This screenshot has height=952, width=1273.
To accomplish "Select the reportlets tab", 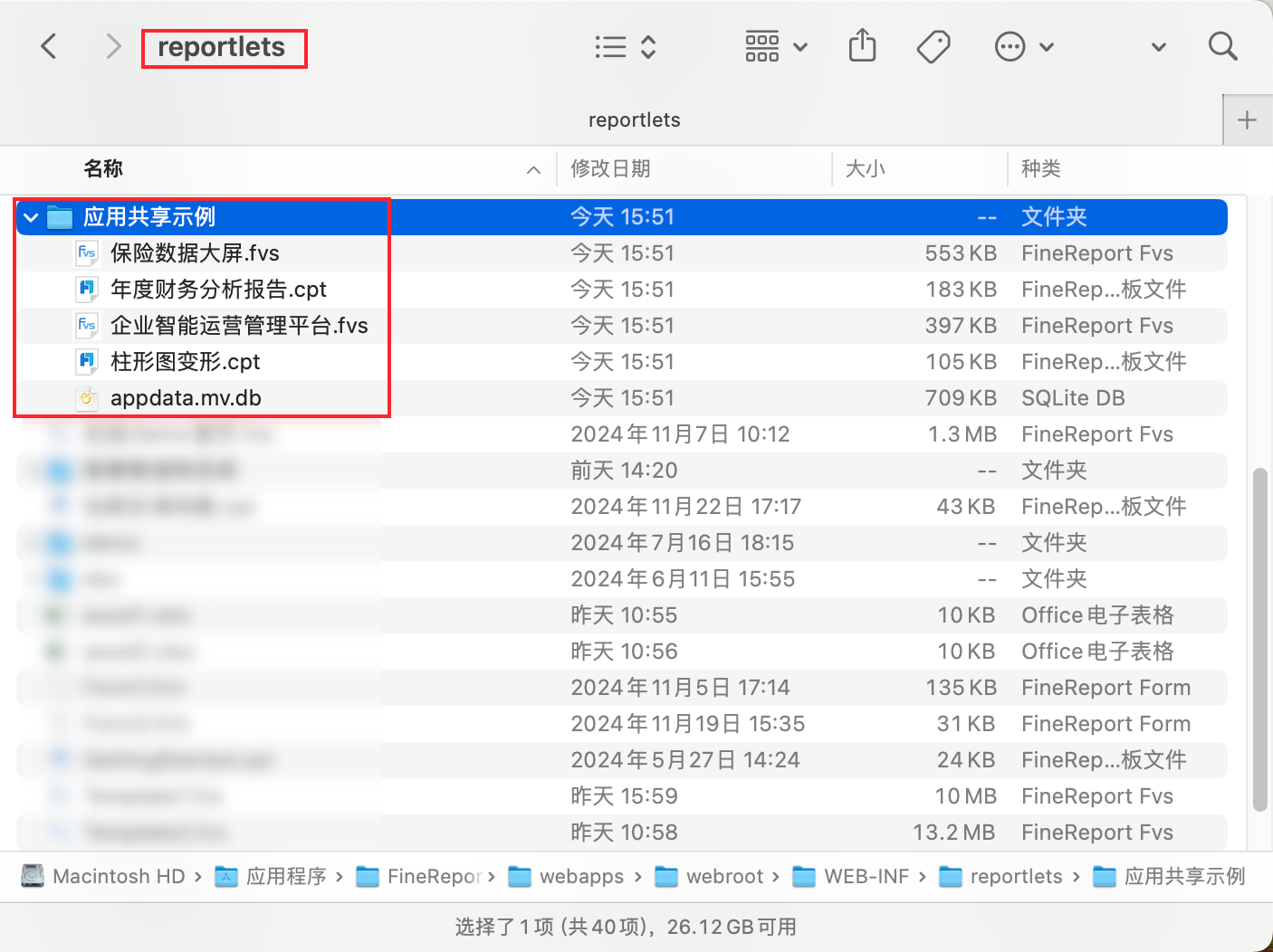I will pyautogui.click(x=634, y=119).
